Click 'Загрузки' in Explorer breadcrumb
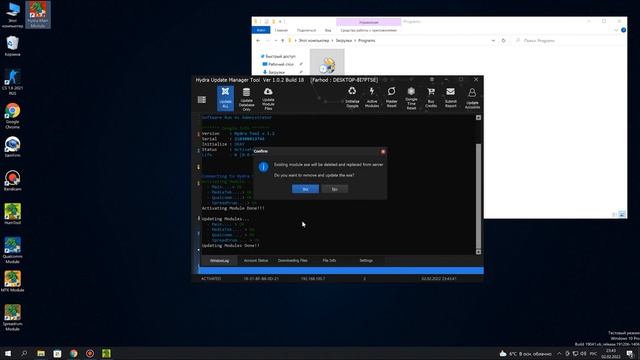 [344, 40]
